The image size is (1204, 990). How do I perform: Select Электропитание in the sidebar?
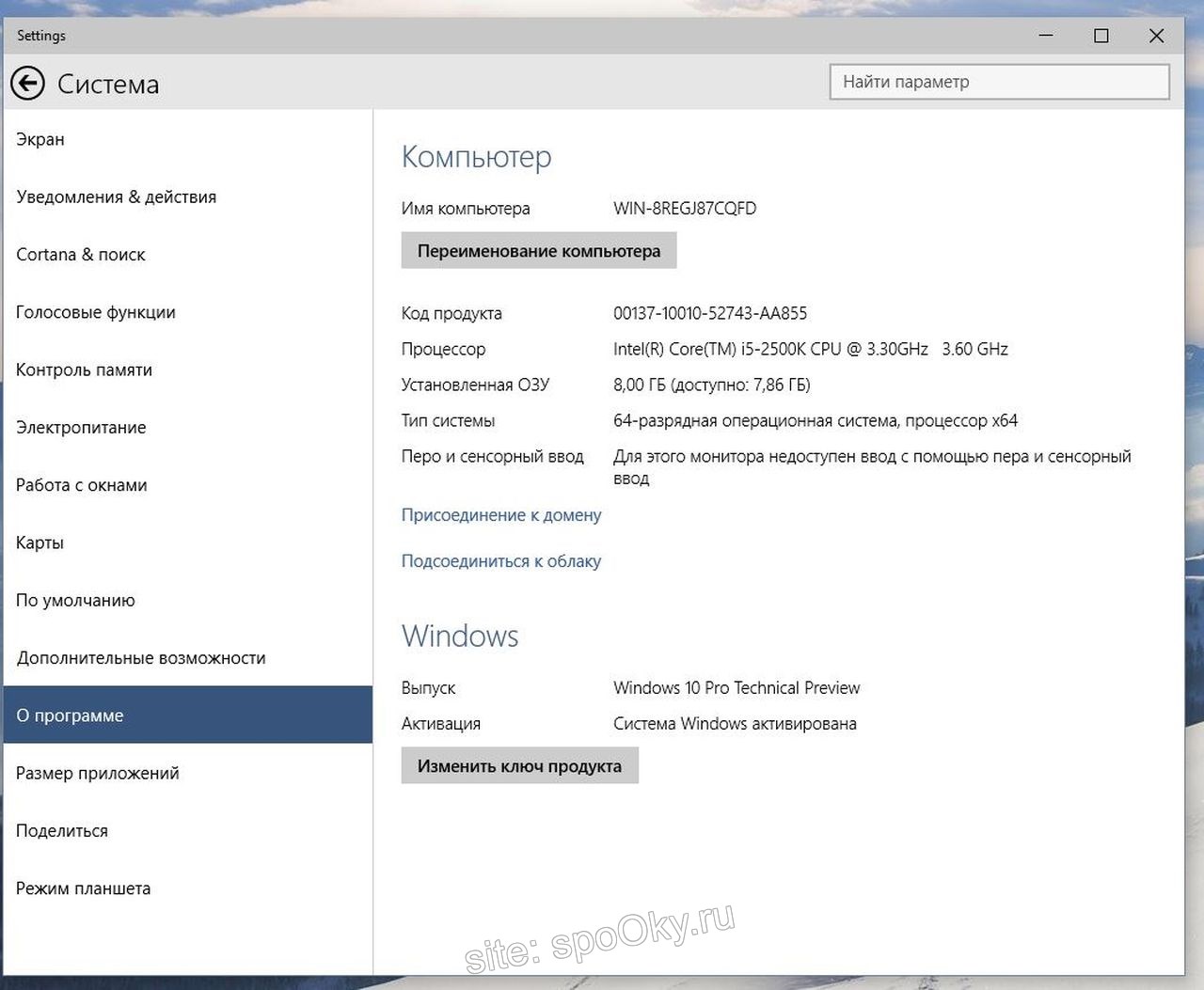[x=188, y=427]
